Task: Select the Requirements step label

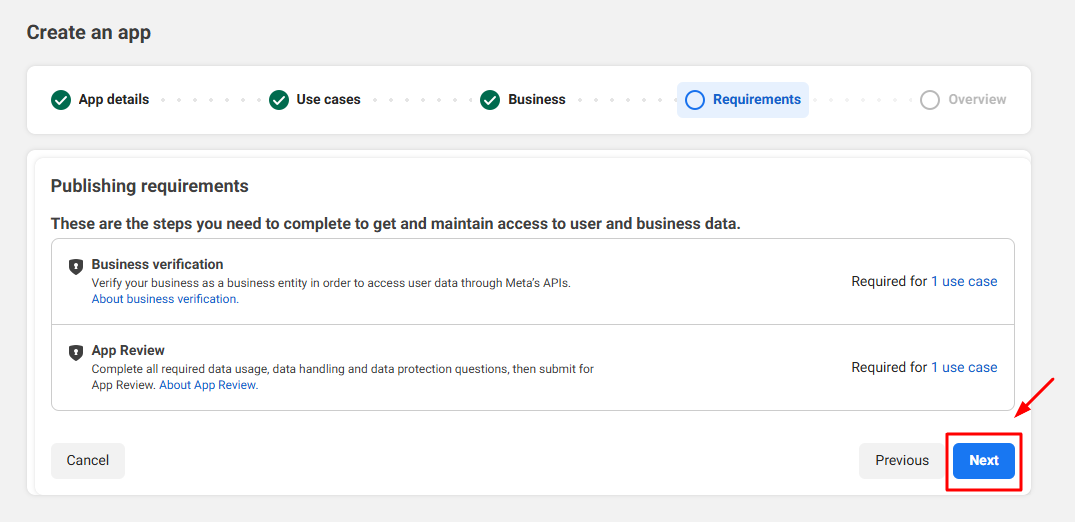Action: click(x=757, y=100)
